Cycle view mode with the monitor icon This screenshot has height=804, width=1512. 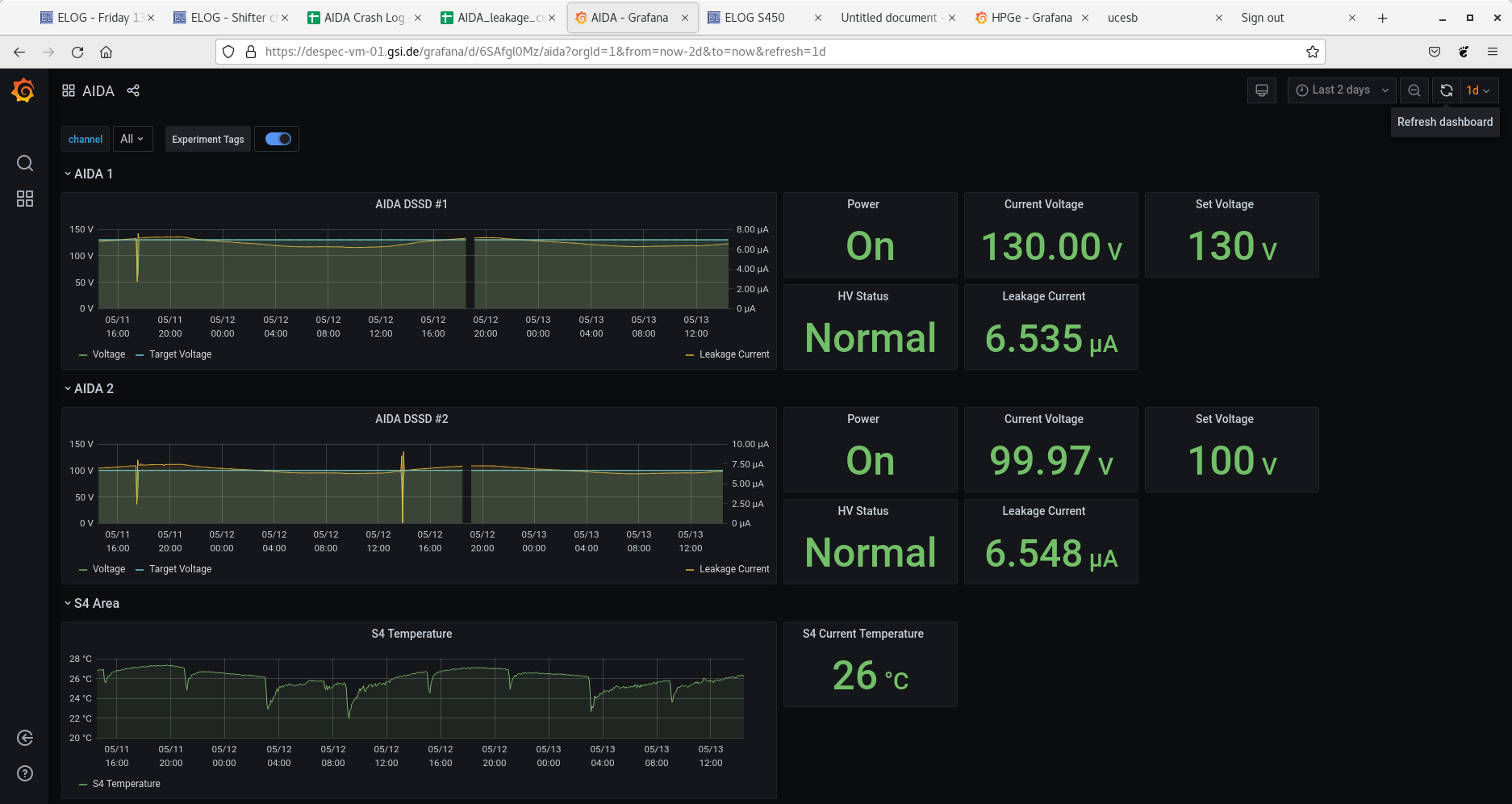(1262, 90)
